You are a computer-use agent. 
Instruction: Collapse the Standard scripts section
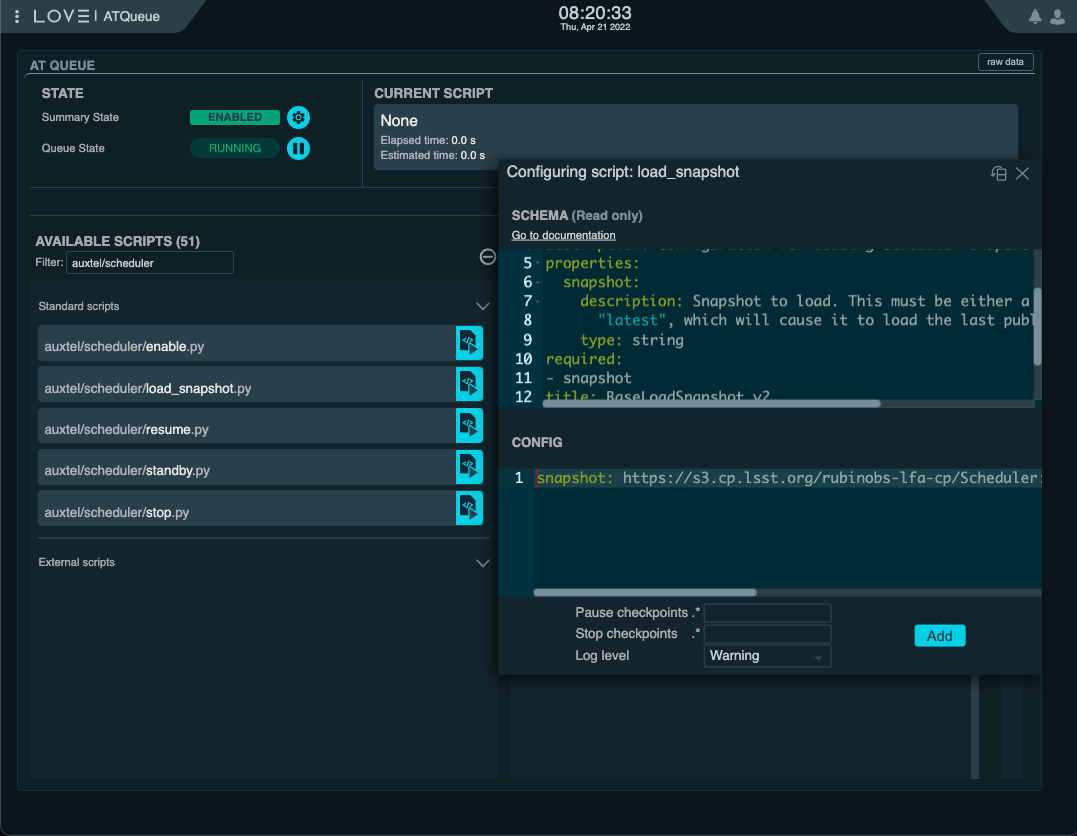click(x=483, y=306)
